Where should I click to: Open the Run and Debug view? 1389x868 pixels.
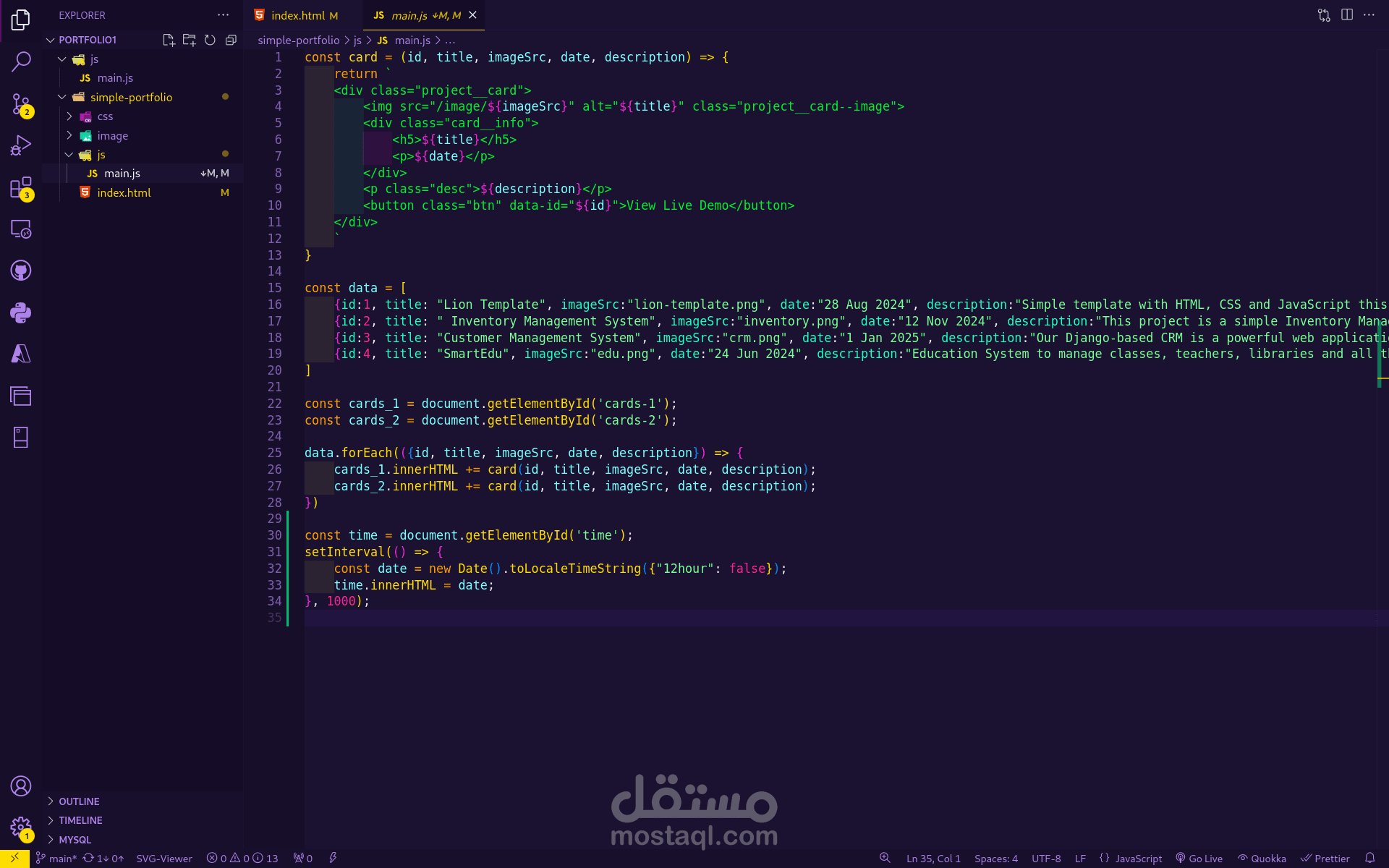point(21,145)
